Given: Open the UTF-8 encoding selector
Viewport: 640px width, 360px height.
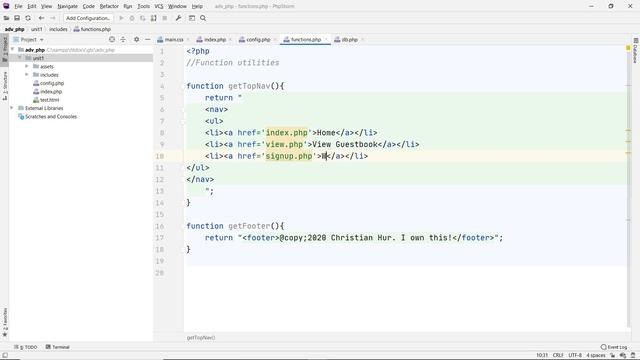Looking at the screenshot, I should coord(575,355).
